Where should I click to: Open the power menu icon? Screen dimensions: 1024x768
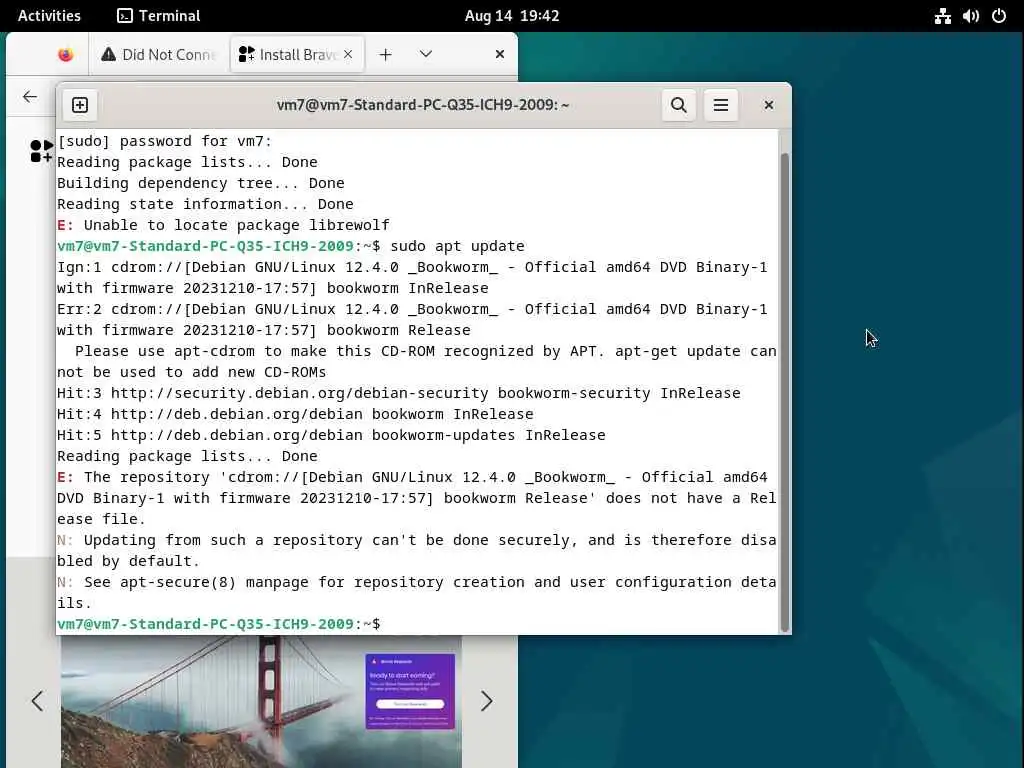point(999,16)
